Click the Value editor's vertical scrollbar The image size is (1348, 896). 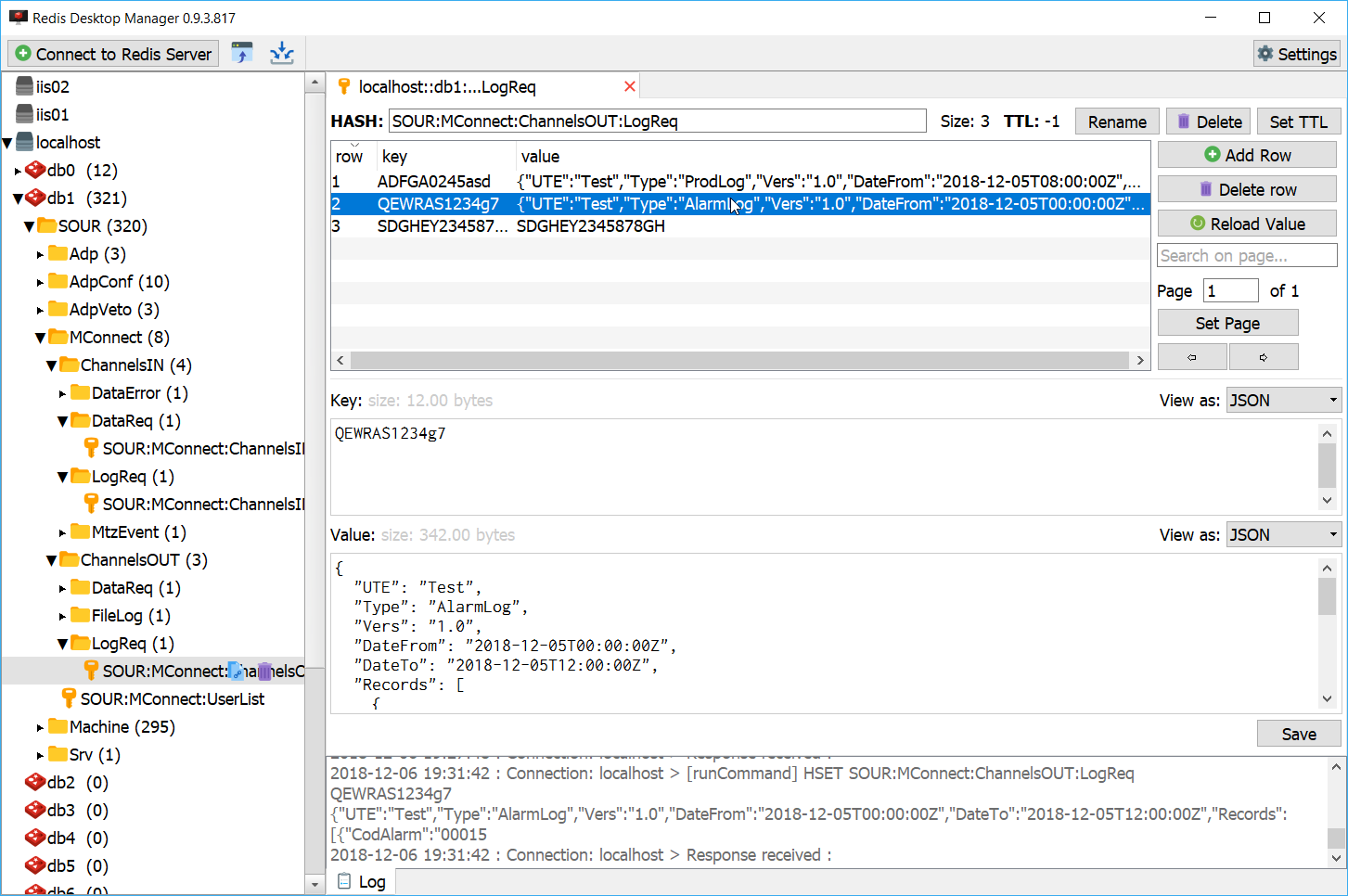[1327, 634]
